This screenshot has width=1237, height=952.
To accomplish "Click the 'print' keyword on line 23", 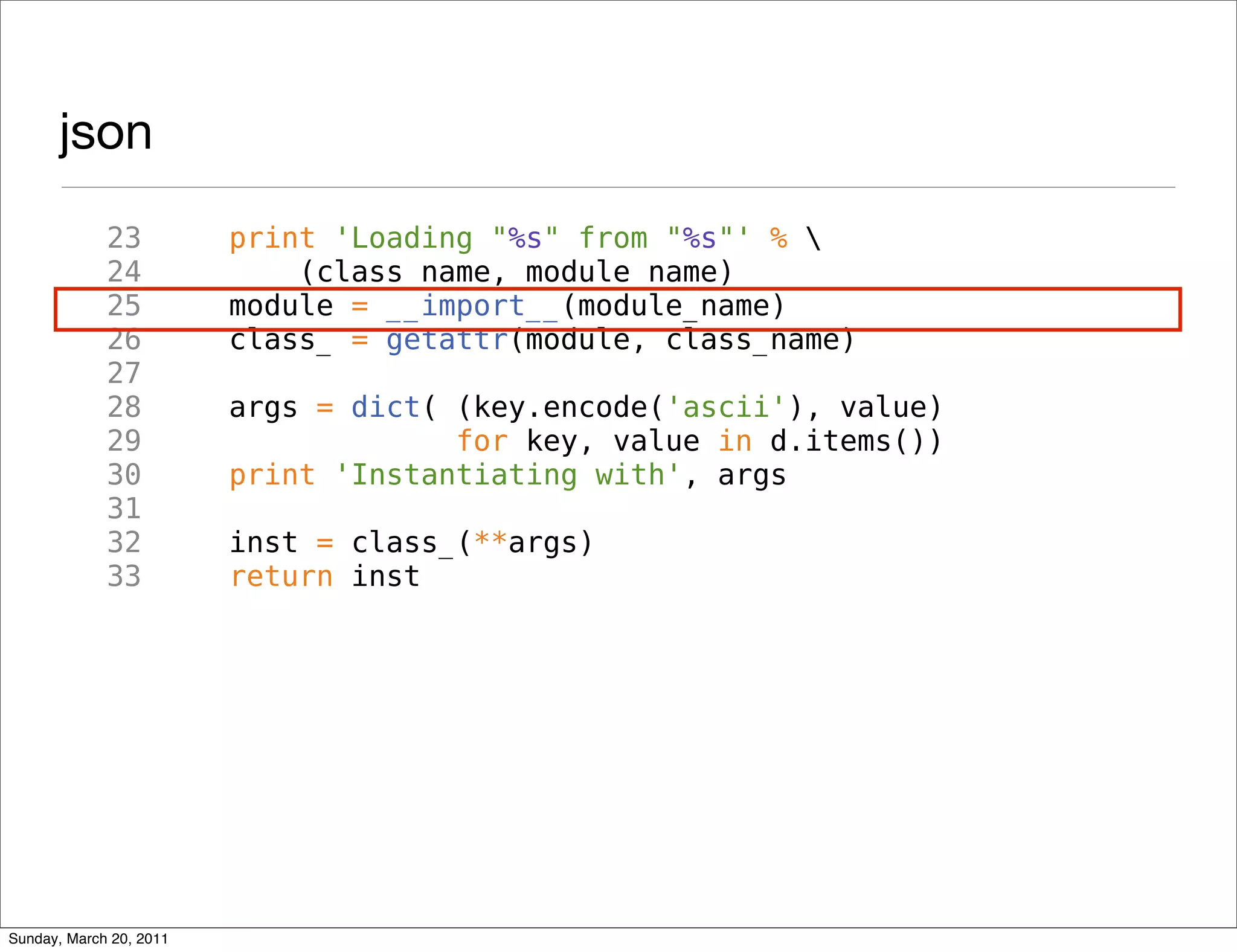I will [272, 239].
